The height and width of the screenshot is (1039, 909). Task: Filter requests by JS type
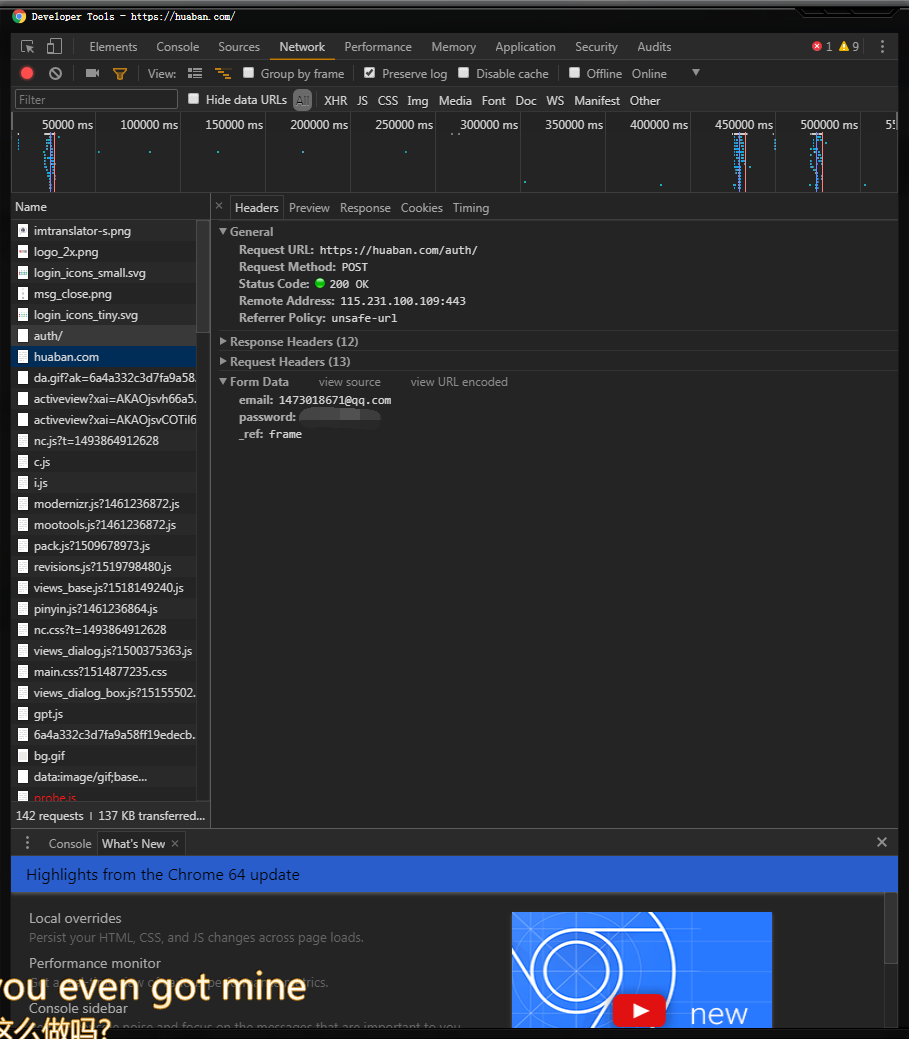tap(362, 100)
